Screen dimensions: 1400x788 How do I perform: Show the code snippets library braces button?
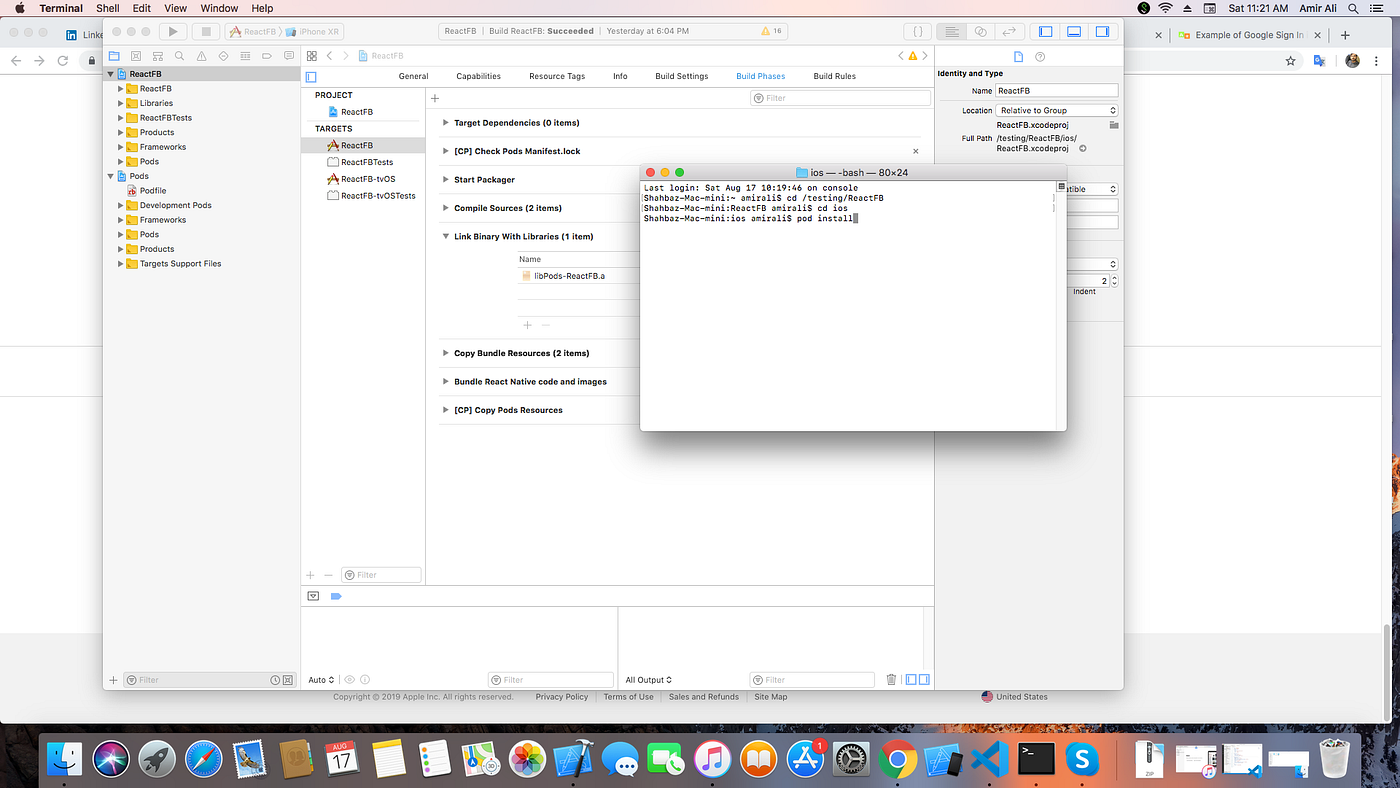point(918,32)
